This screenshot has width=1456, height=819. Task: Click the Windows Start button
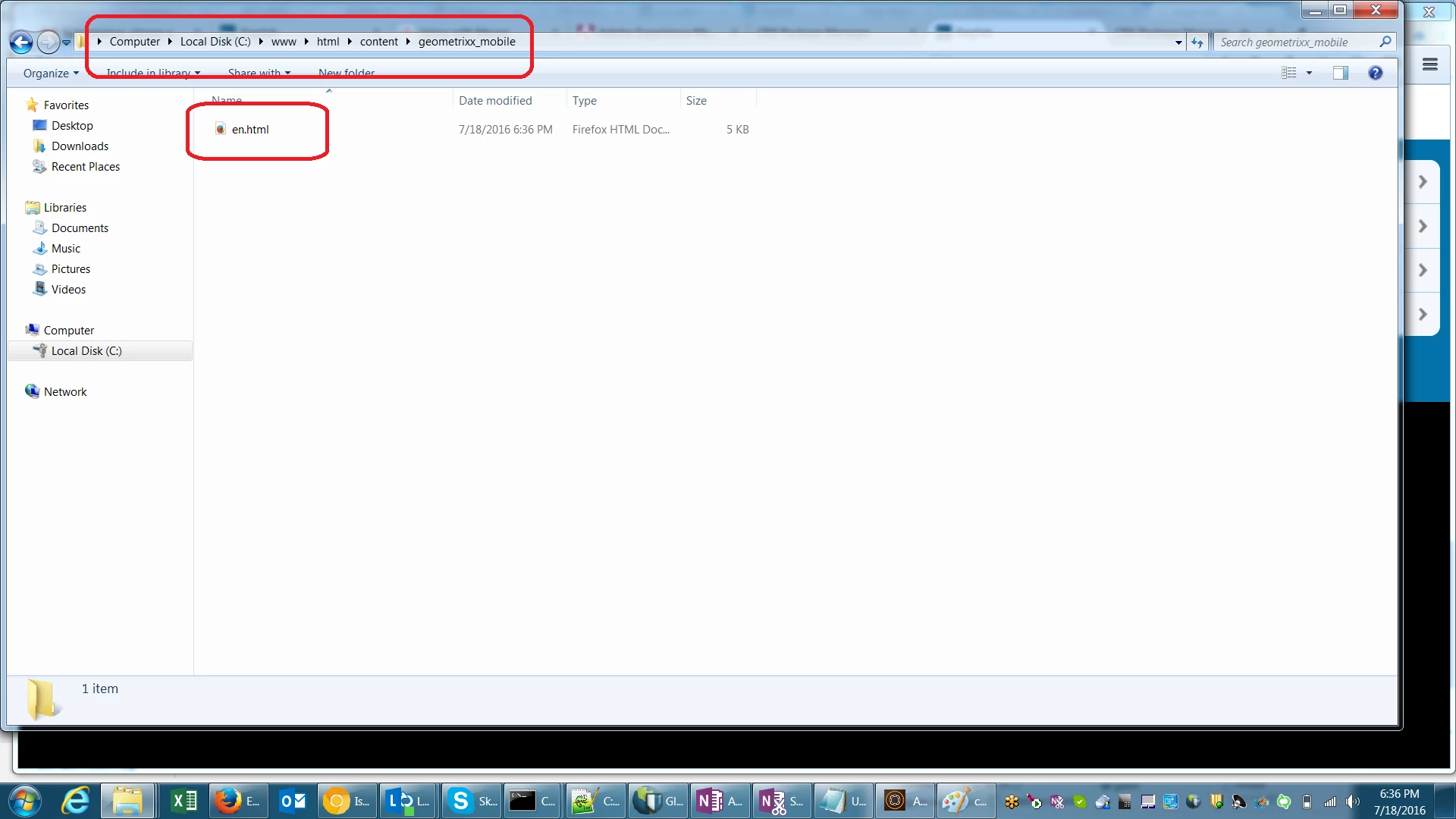24,801
